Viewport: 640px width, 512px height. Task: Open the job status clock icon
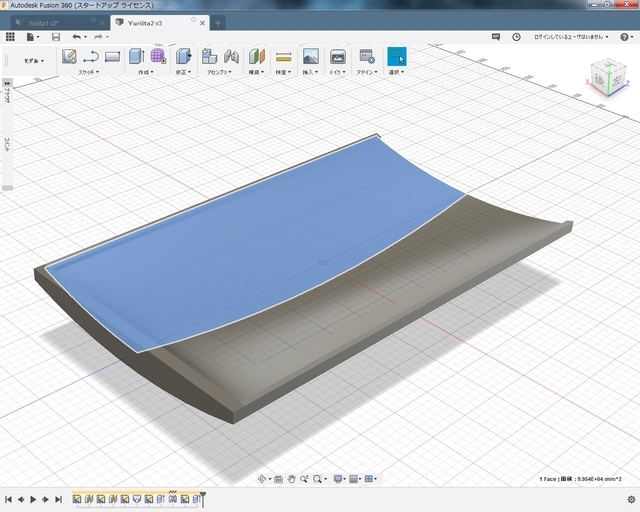pyautogui.click(x=516, y=37)
